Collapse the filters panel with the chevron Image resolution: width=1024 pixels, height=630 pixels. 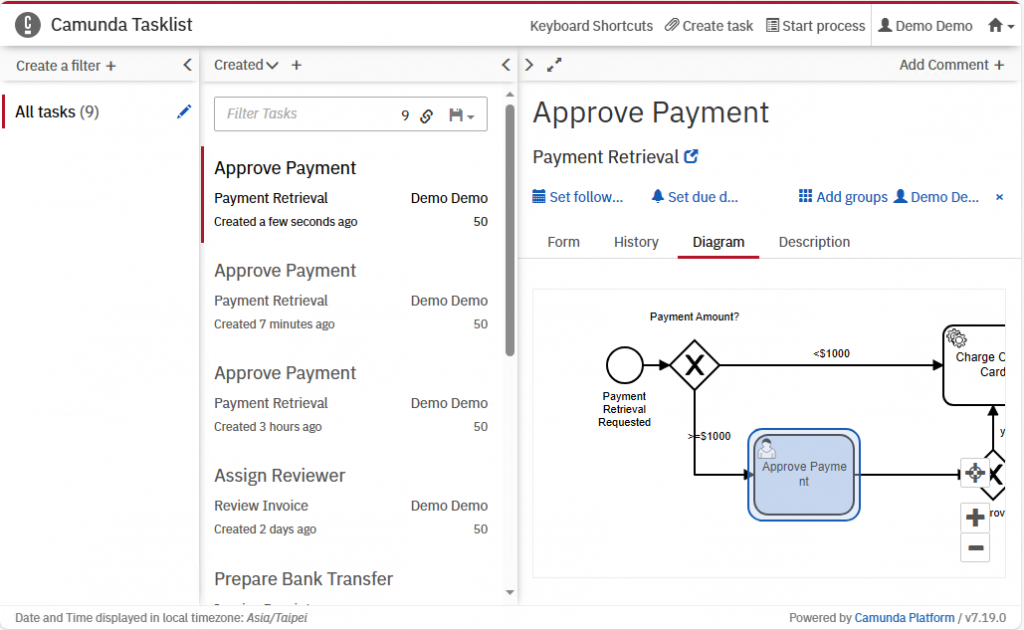[x=187, y=65]
